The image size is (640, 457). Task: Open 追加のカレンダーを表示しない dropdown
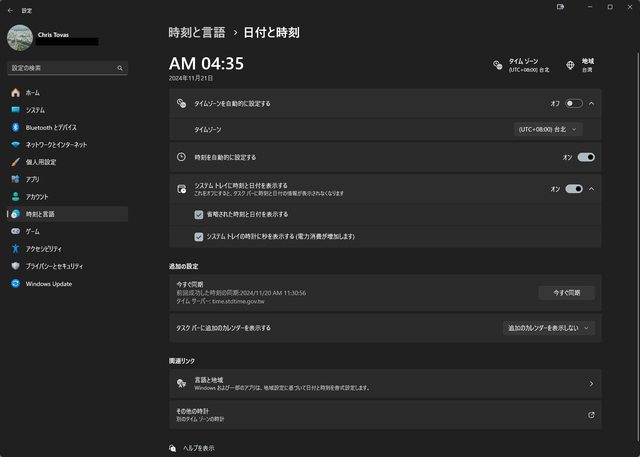click(x=549, y=327)
